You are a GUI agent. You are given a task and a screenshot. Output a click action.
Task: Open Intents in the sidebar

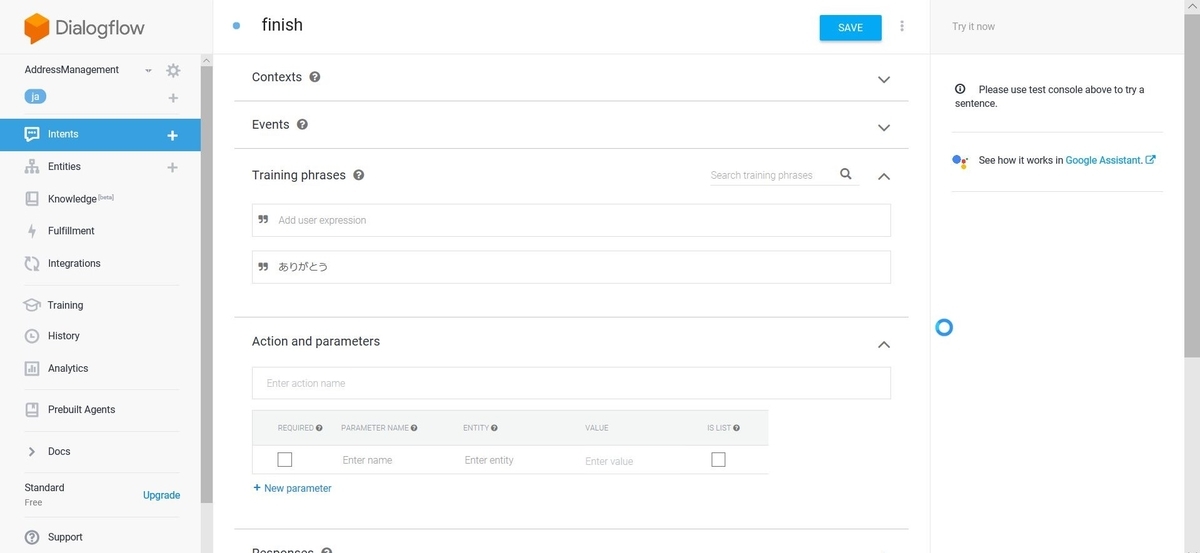pyautogui.click(x=100, y=134)
